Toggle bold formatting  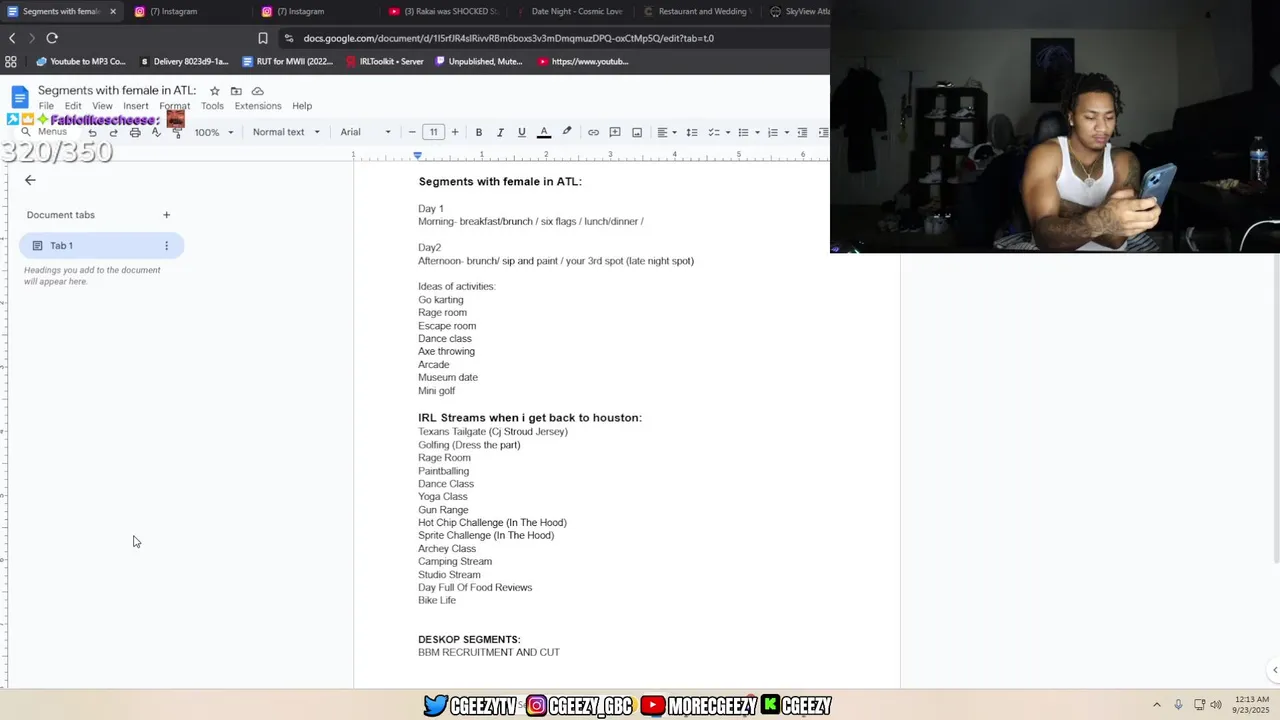(479, 132)
